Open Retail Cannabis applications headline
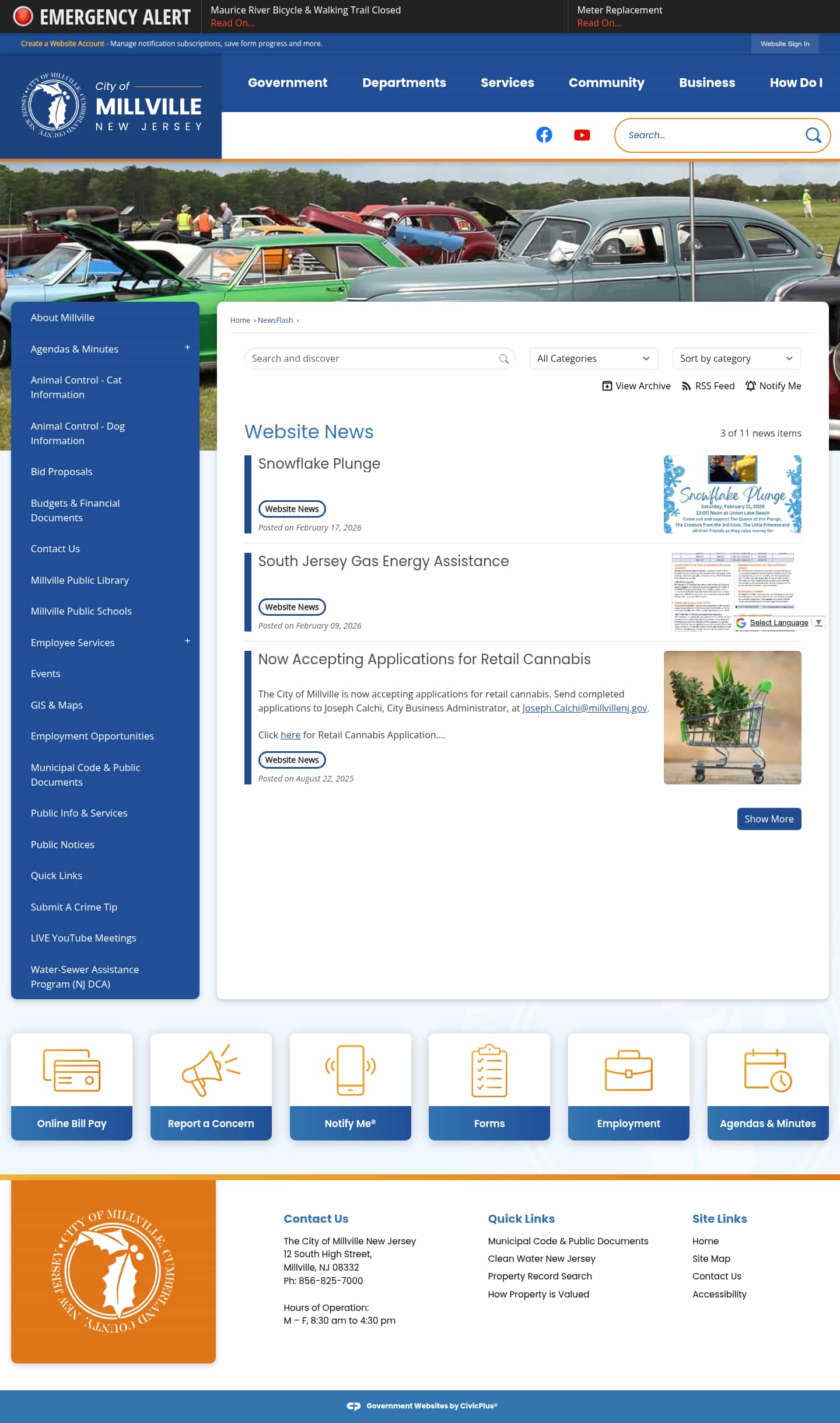Screen dimensions: 840x1423 (x=424, y=659)
